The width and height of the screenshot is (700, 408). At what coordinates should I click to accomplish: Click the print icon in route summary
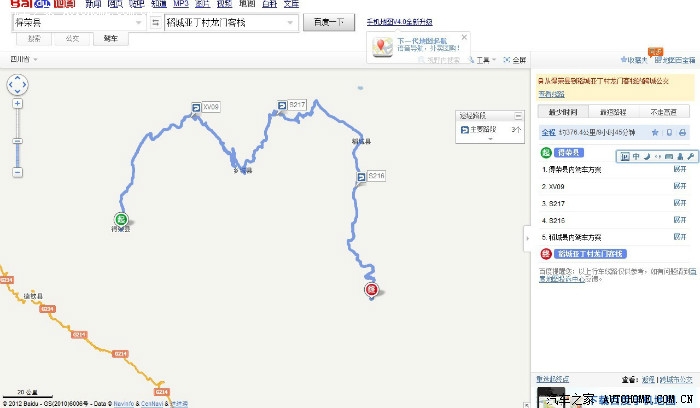coord(682,132)
